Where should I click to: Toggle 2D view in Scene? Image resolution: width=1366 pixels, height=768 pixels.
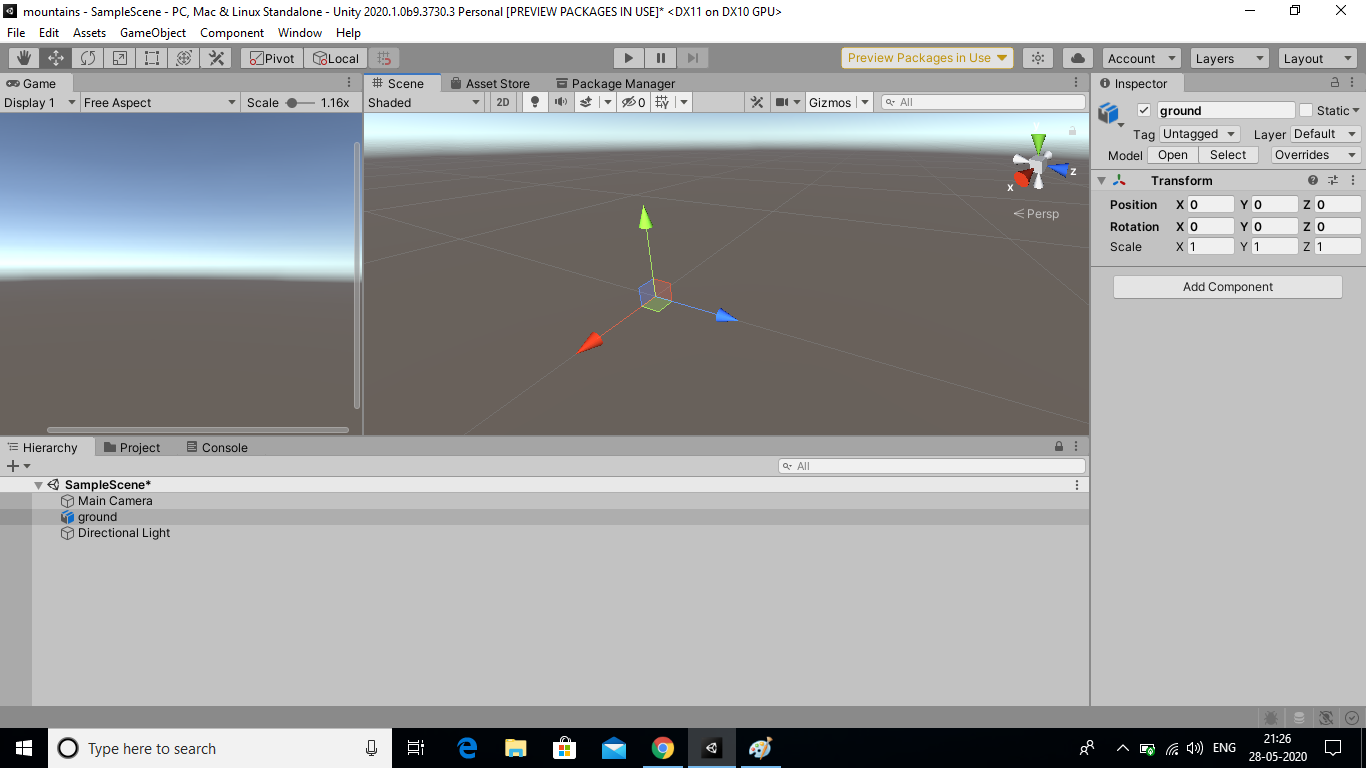(x=503, y=102)
